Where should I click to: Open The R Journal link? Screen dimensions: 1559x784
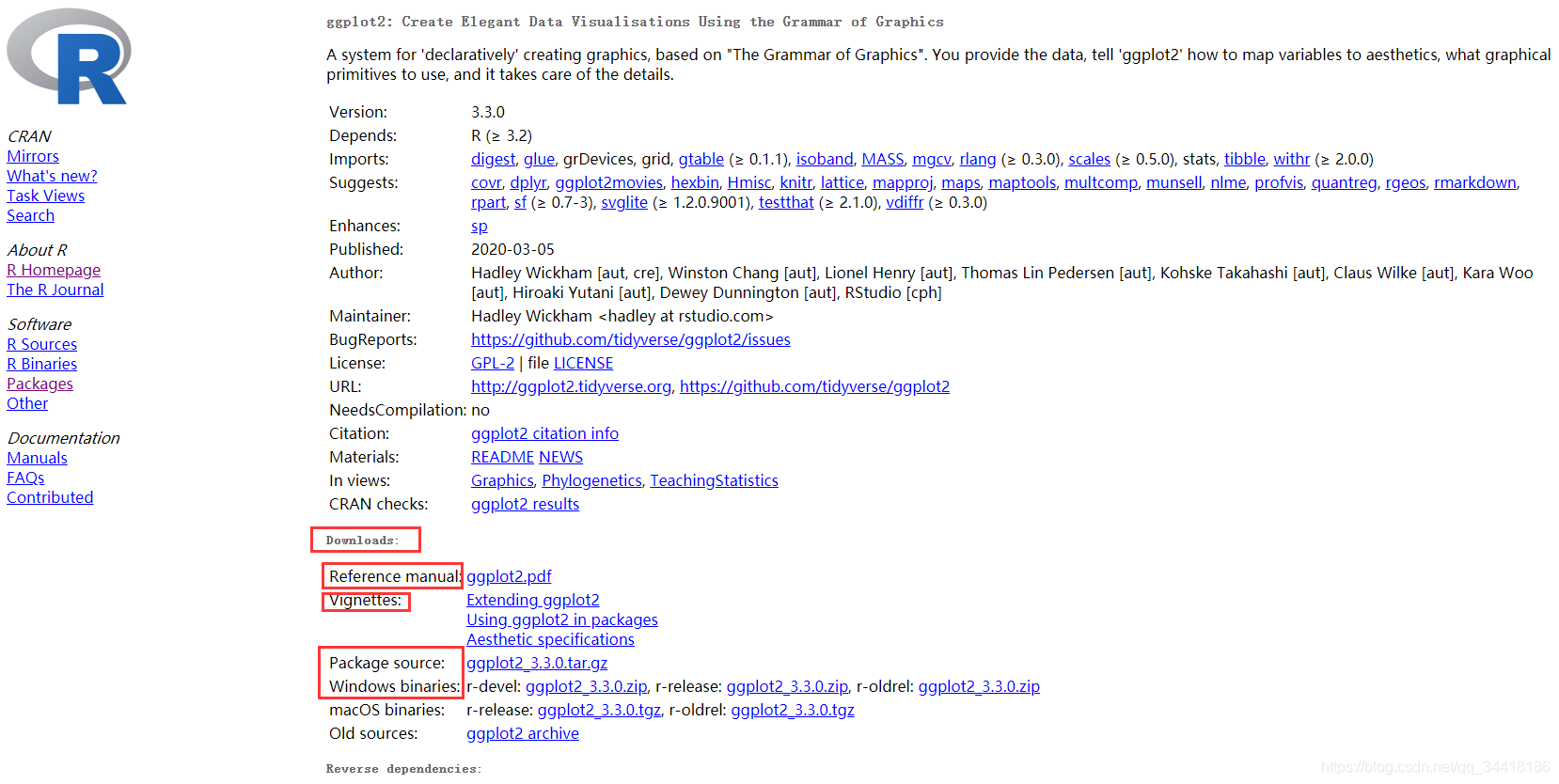tap(55, 290)
